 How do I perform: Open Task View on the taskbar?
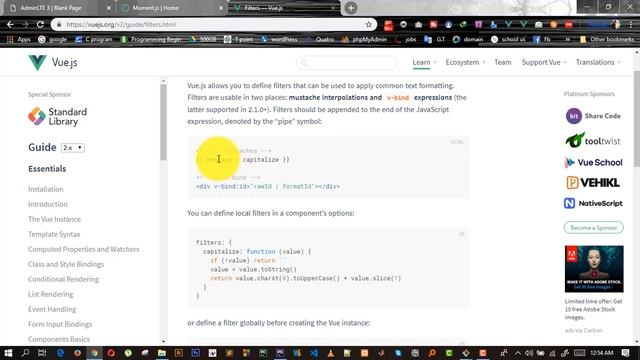click(42, 353)
